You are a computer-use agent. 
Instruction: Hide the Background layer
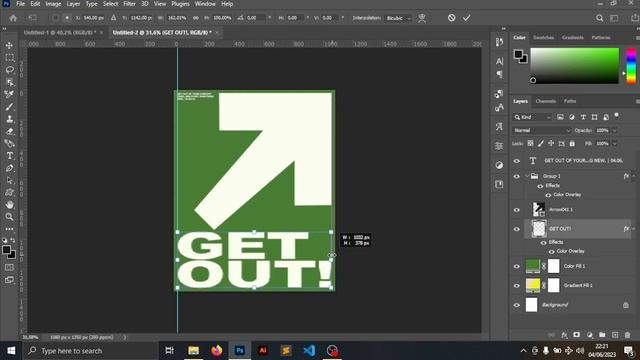pos(517,305)
